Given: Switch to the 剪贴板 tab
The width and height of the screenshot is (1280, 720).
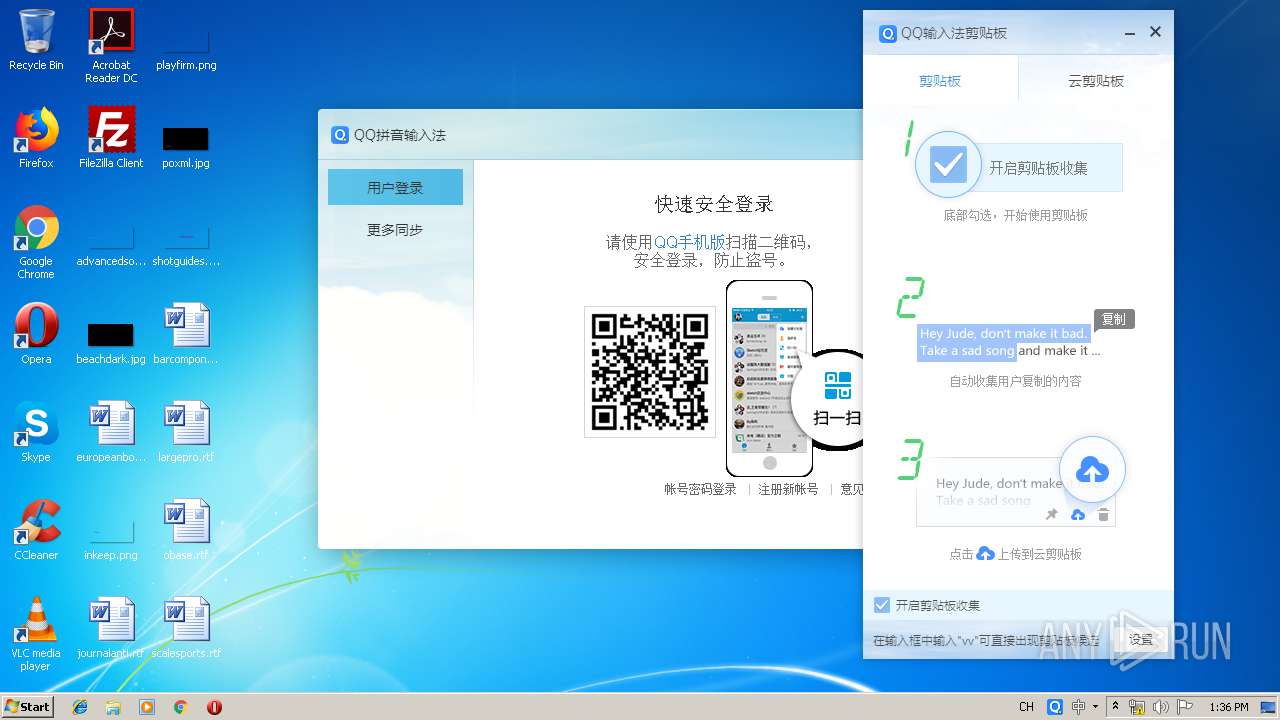Looking at the screenshot, I should tap(940, 81).
